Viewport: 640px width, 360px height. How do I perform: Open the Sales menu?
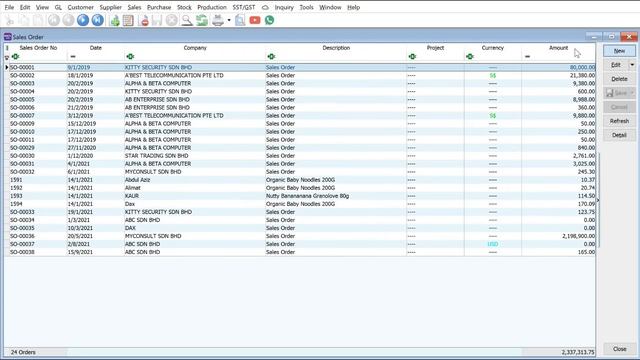click(134, 7)
